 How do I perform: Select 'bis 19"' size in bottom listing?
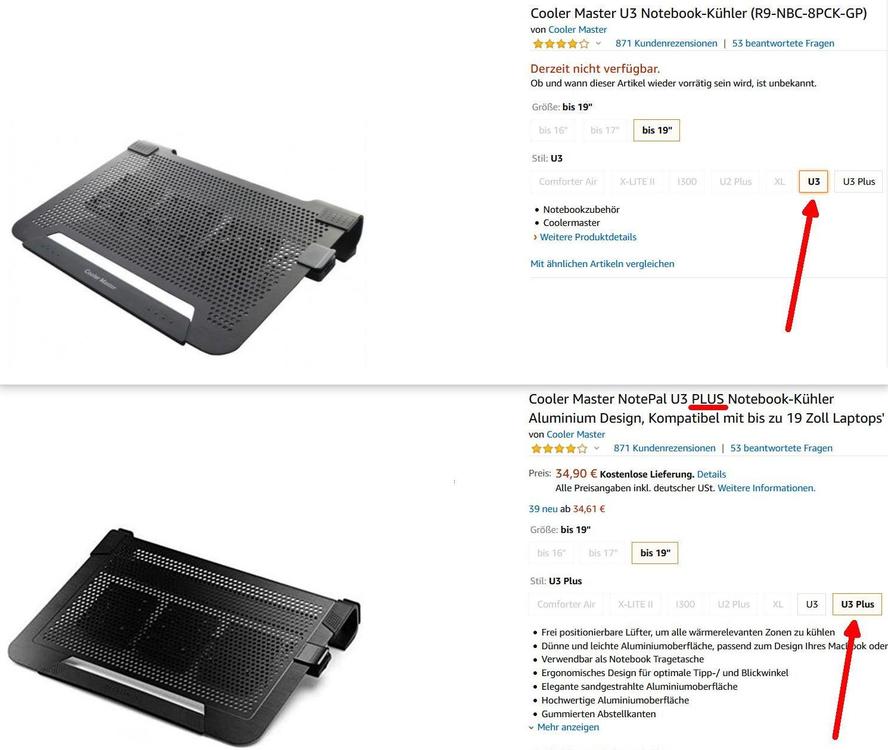655,553
